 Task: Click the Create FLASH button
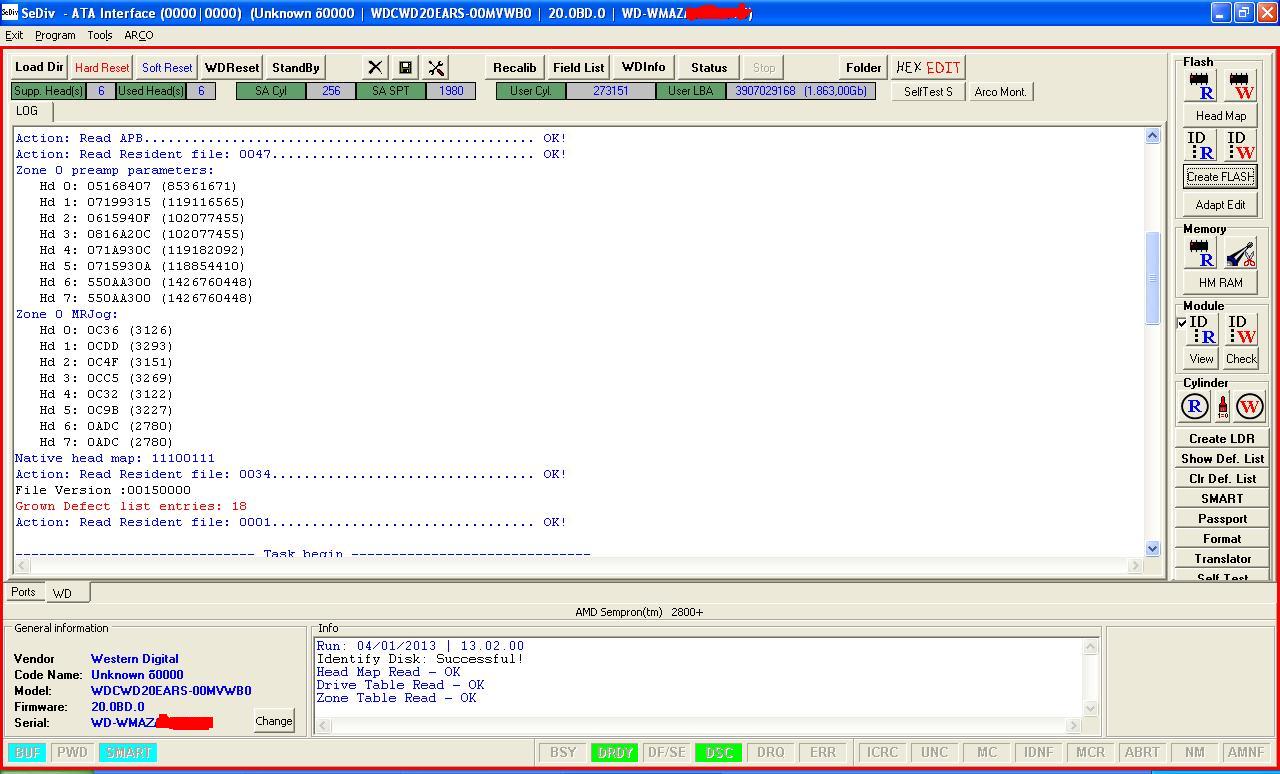click(x=1221, y=176)
